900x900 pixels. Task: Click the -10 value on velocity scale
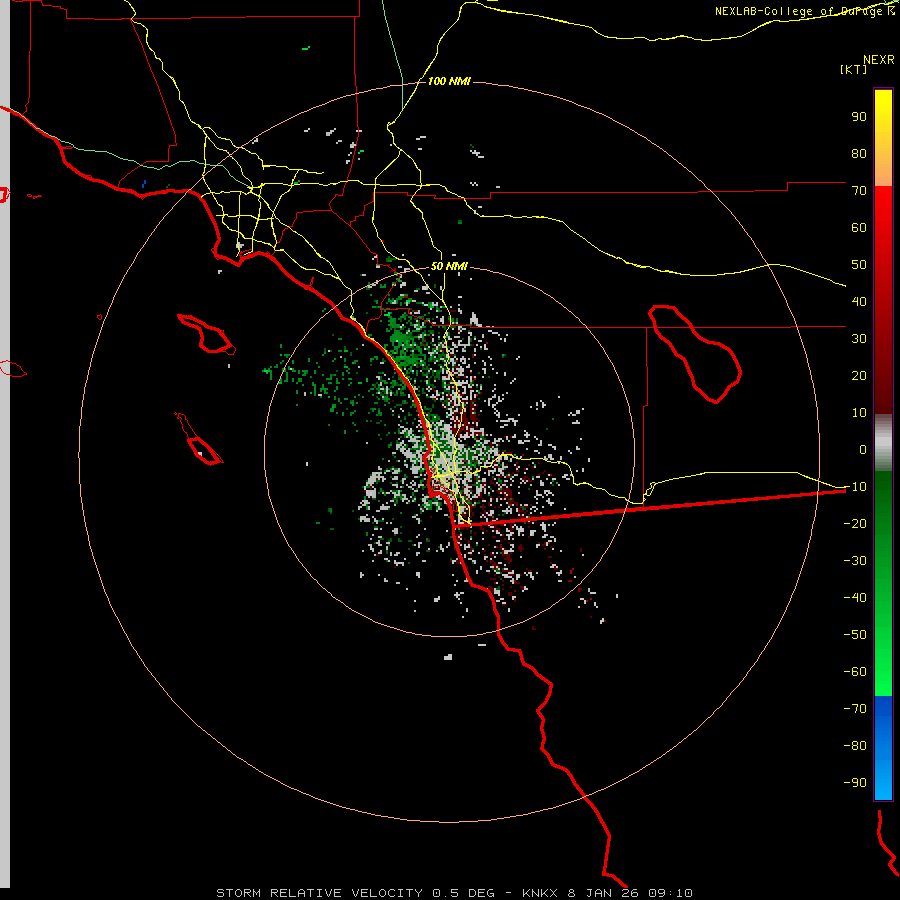[x=855, y=487]
